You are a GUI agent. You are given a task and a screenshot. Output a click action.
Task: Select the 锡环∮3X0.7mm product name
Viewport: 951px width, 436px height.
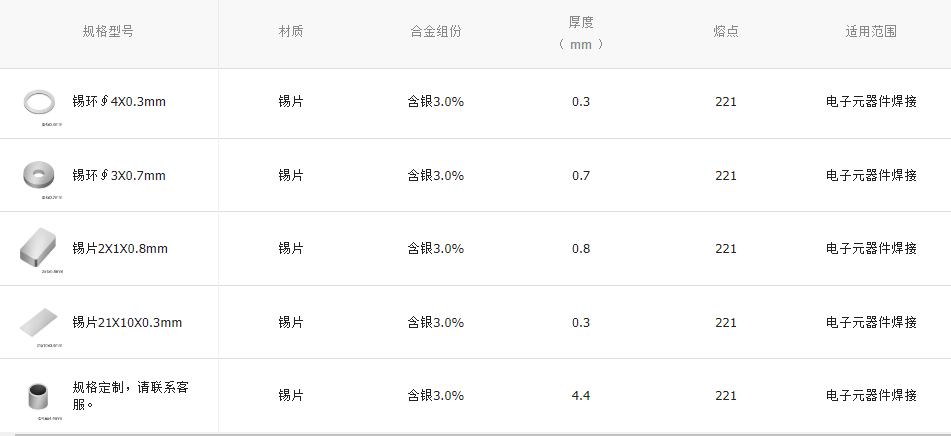pos(119,176)
